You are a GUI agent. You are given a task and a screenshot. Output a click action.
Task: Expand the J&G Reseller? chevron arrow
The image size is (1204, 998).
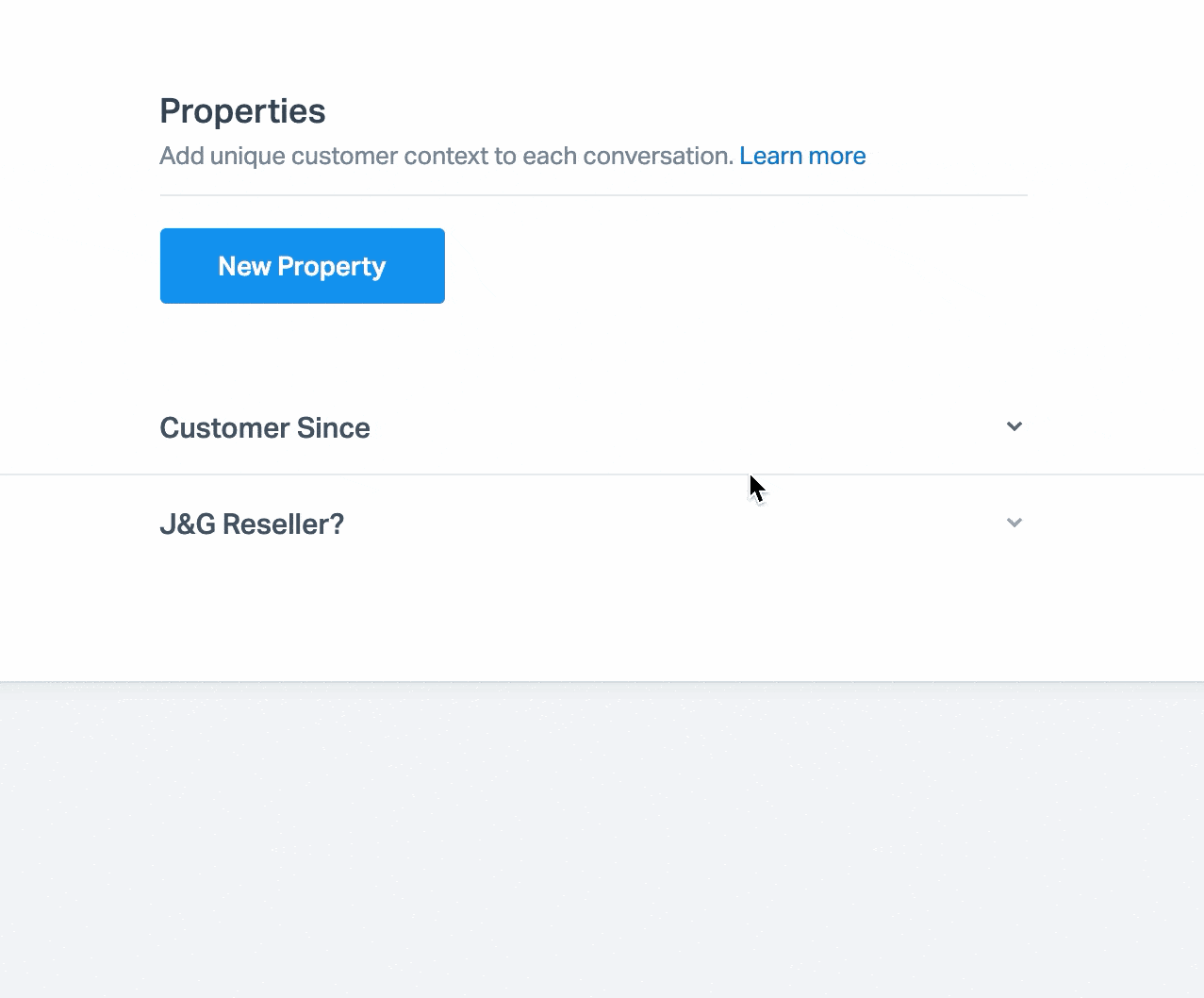(1014, 523)
